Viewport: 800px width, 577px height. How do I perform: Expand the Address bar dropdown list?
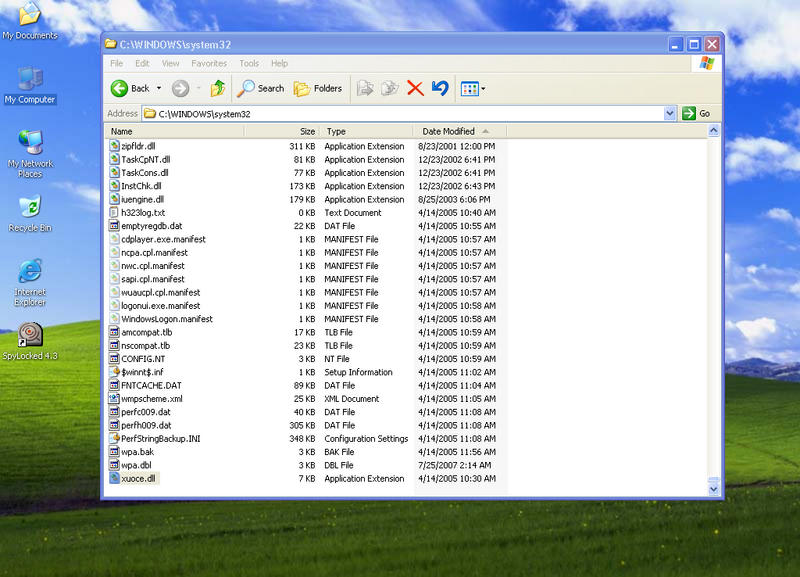pos(670,113)
